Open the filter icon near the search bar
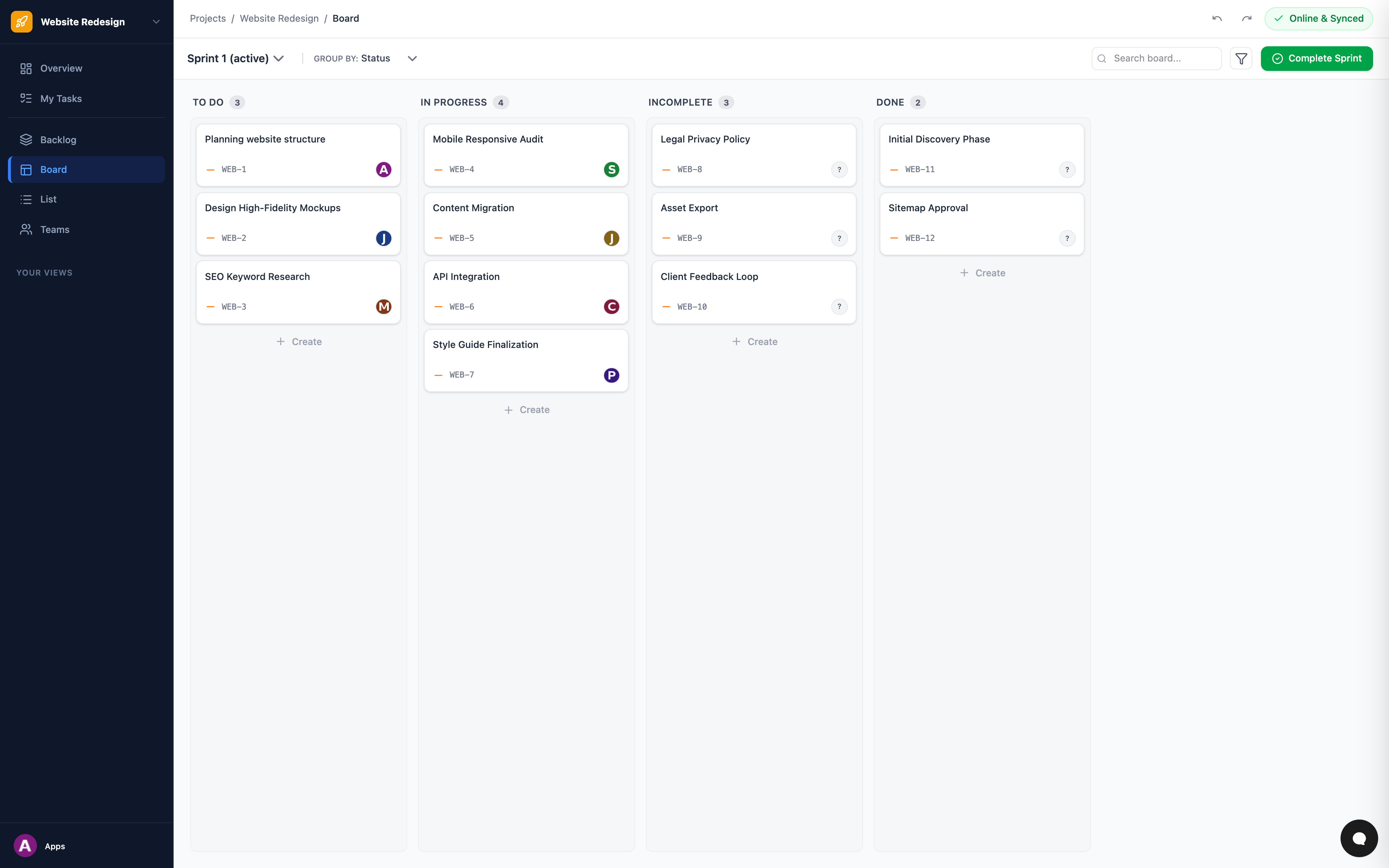This screenshot has height=868, width=1389. point(1241,58)
